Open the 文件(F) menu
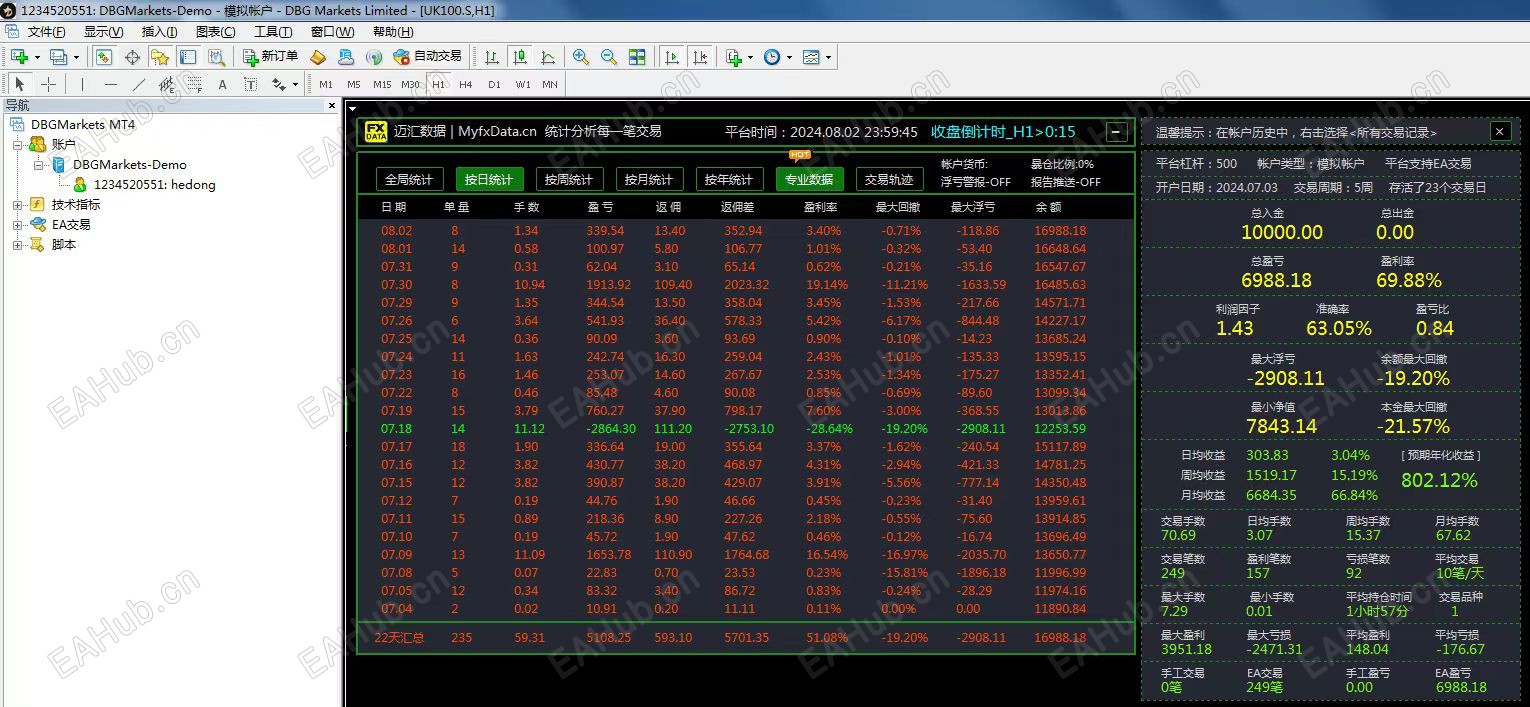Viewport: 1530px width, 707px height. coord(46,32)
